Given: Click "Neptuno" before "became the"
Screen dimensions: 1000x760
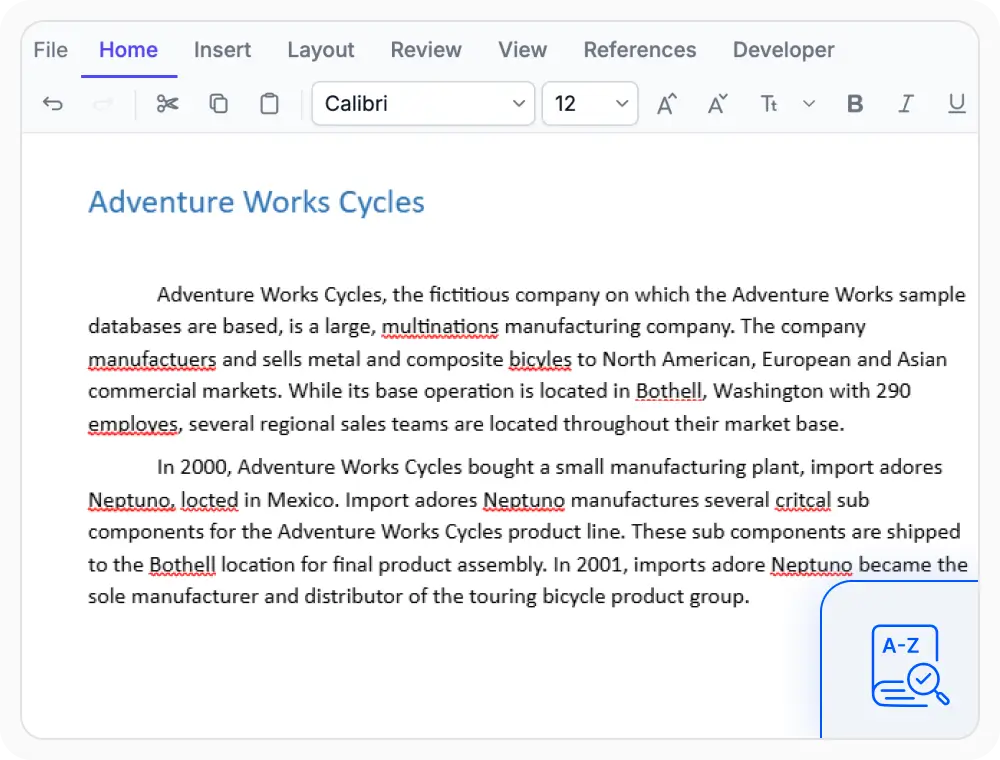Looking at the screenshot, I should (x=811, y=565).
